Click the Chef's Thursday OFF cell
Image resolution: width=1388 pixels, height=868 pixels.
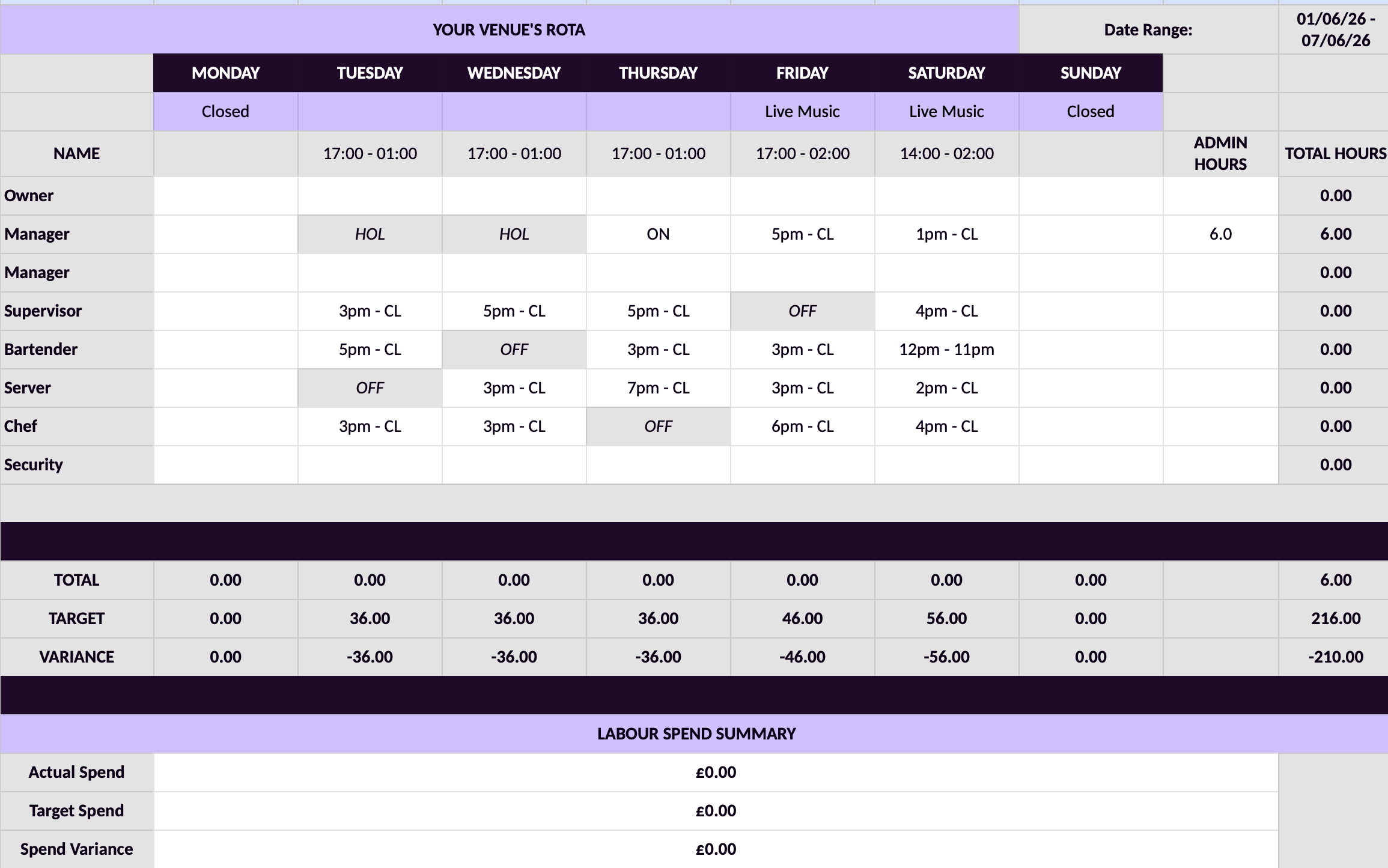point(658,426)
